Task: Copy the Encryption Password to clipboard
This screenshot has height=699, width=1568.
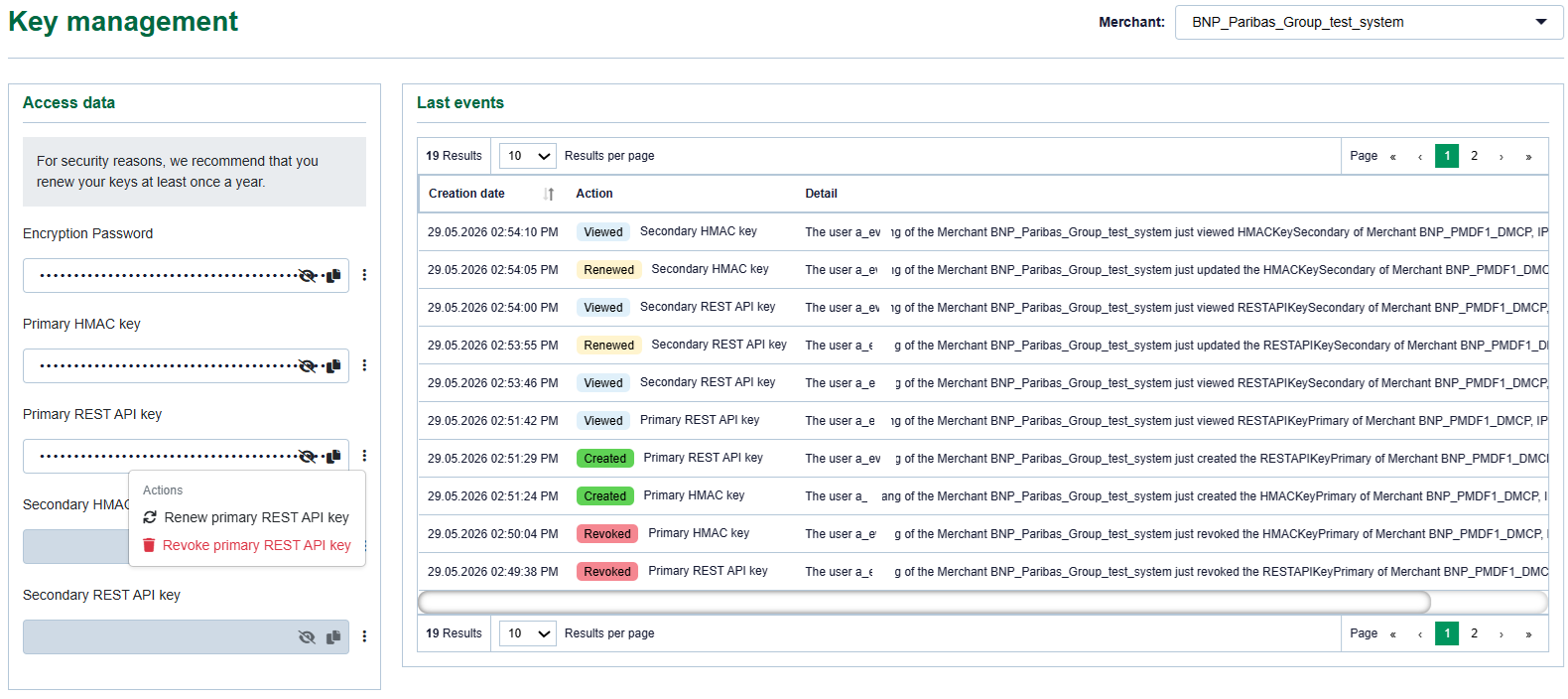Action: coord(333,276)
